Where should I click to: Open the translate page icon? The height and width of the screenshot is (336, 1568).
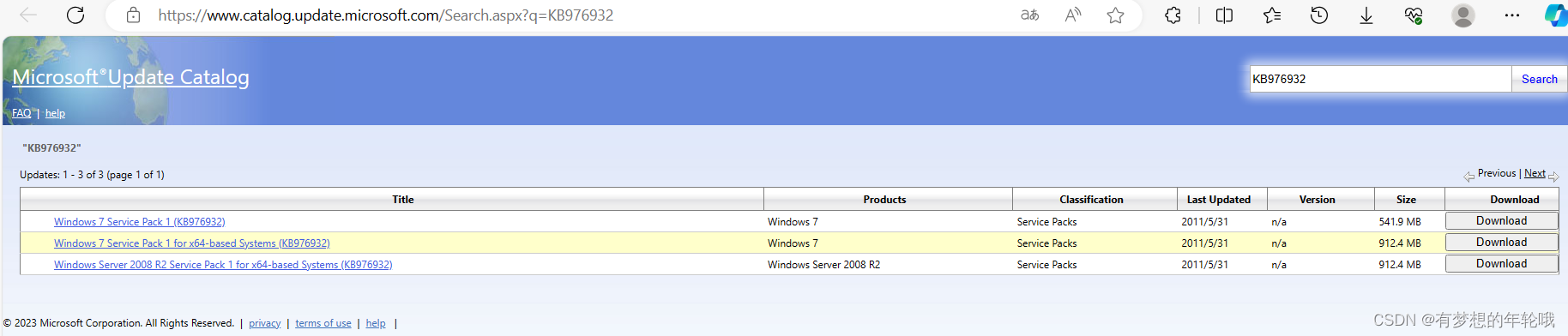1029,15
